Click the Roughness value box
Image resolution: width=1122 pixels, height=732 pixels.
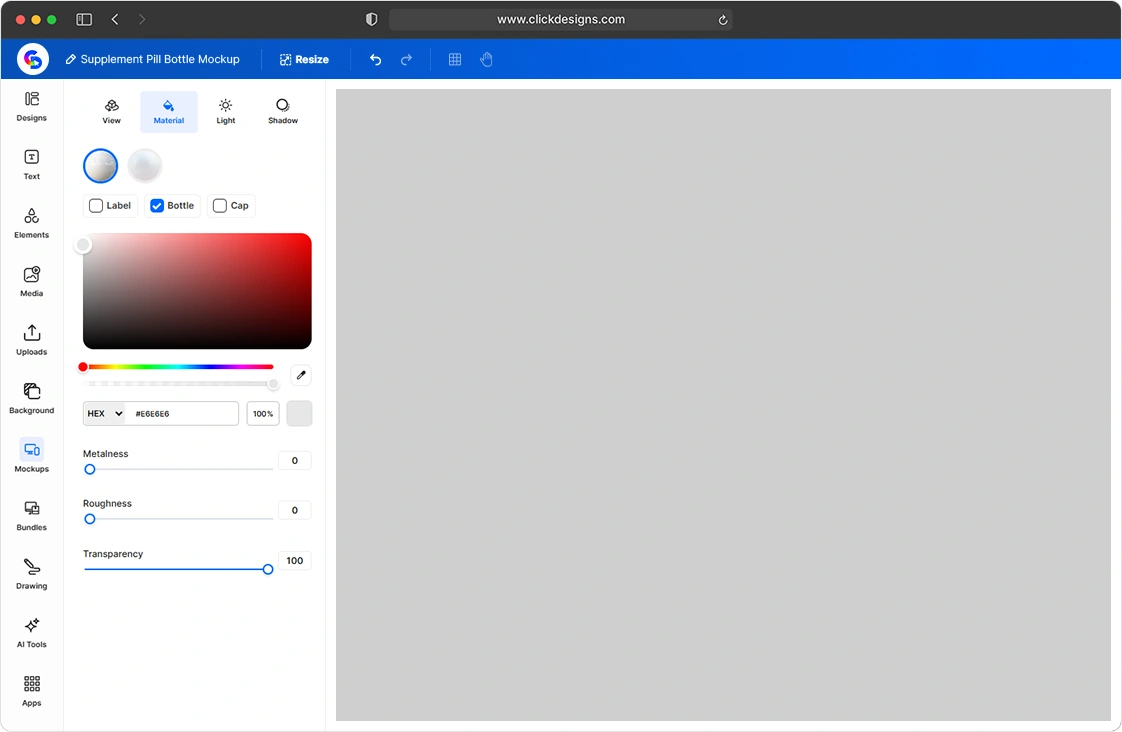pos(294,510)
